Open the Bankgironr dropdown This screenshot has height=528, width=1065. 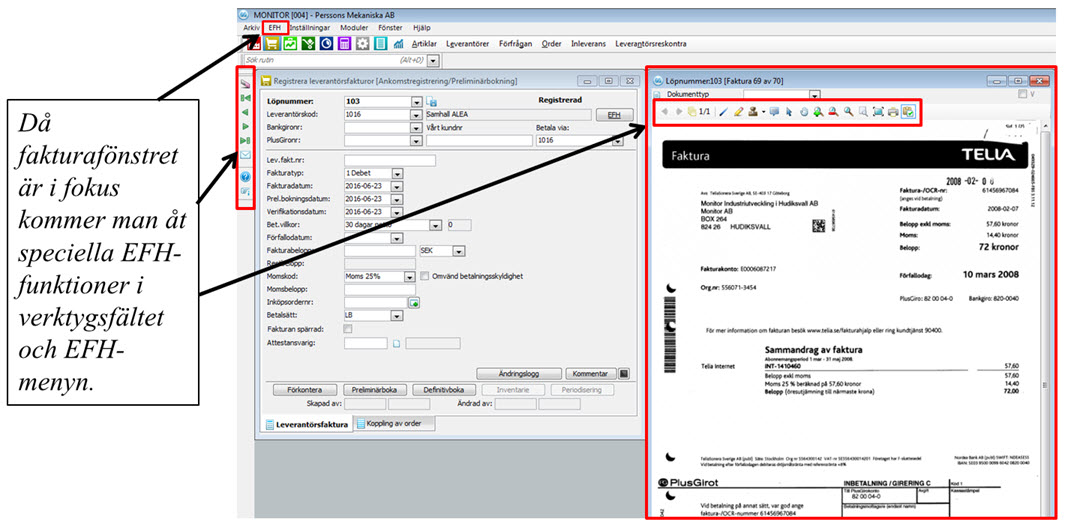click(x=416, y=128)
